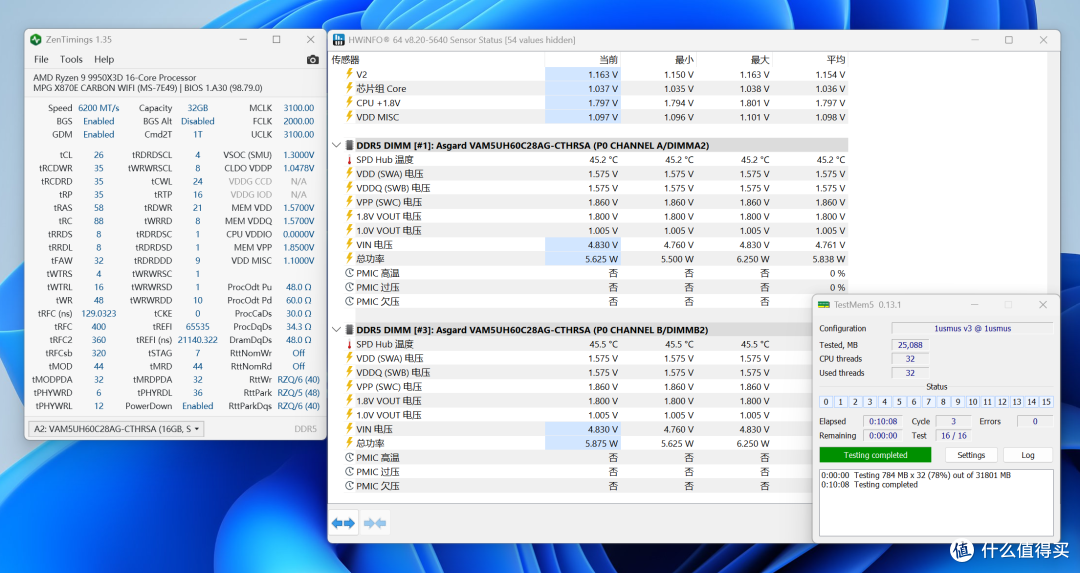
Task: Click the 最大 column header in HWiNFO
Action: [x=760, y=60]
